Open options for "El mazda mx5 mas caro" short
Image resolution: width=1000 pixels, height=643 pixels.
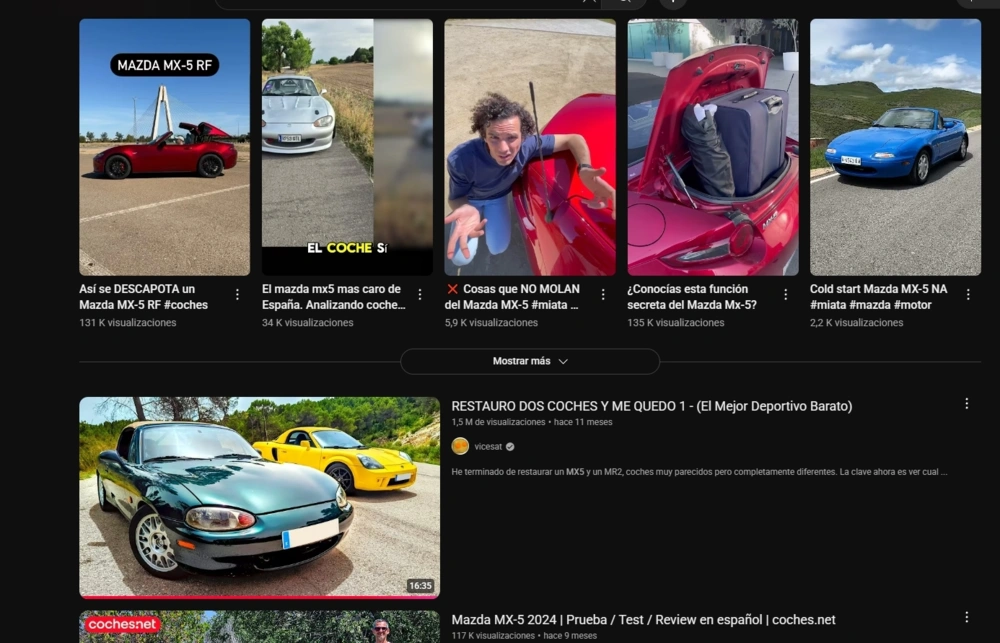[420, 295]
